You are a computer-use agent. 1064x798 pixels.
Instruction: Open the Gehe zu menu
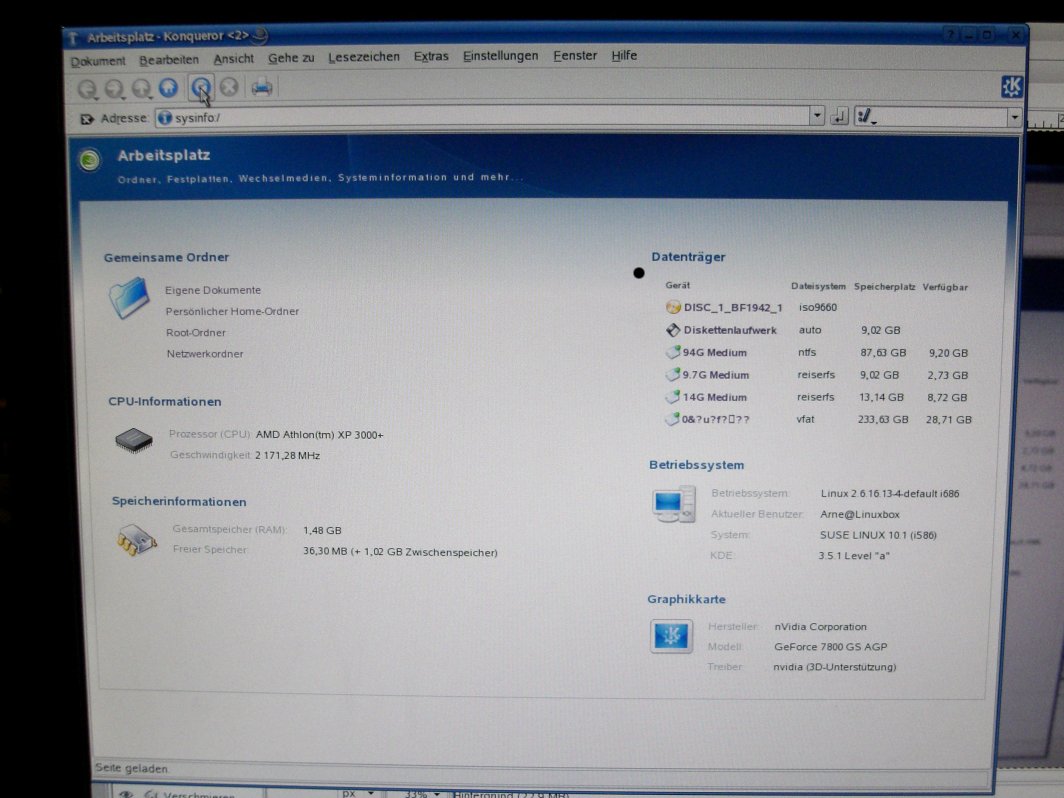(291, 58)
